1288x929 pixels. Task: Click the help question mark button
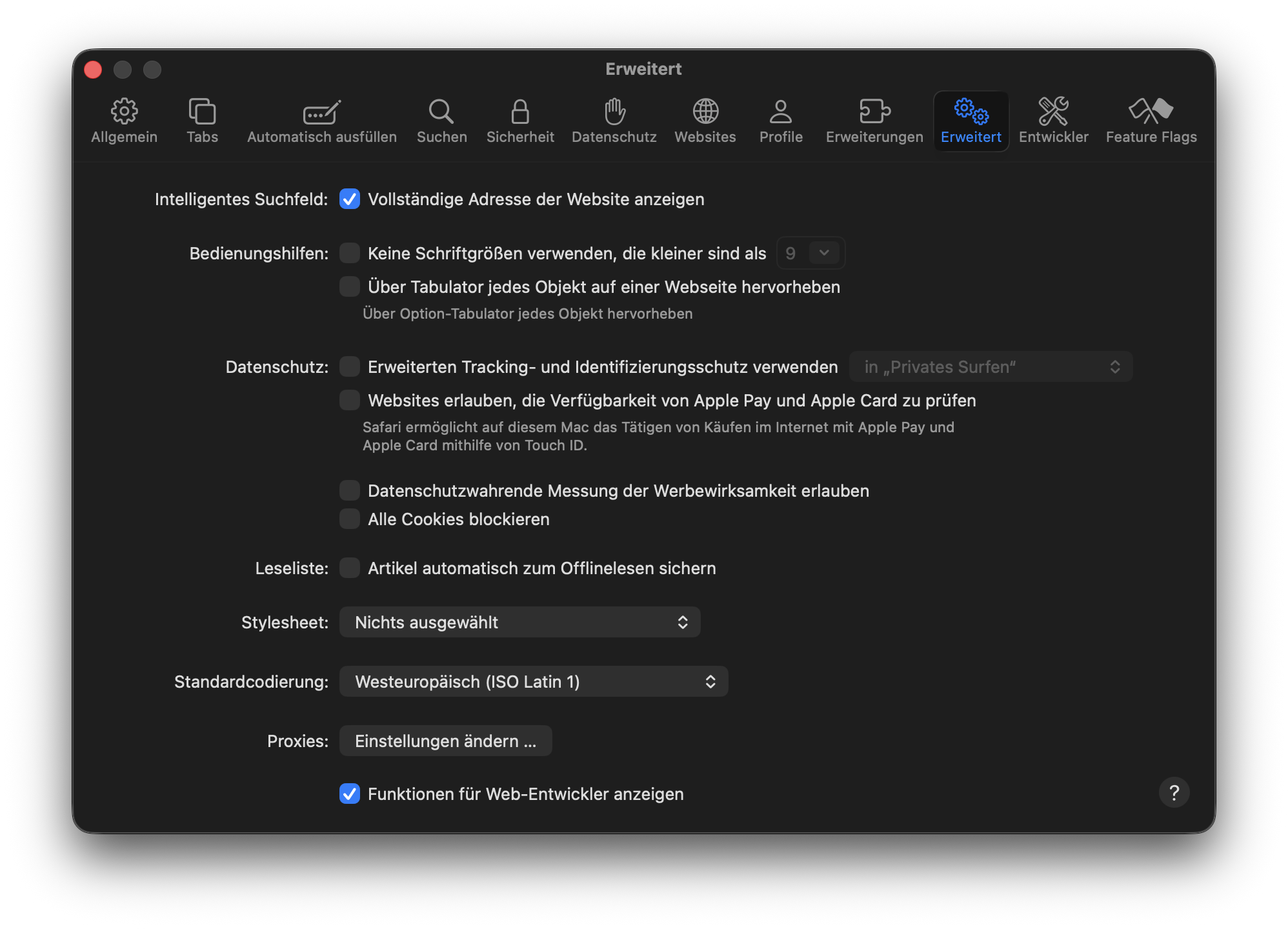1174,792
